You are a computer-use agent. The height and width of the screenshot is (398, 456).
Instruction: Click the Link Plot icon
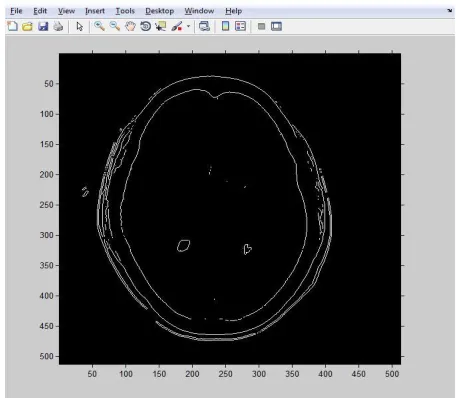[x=204, y=26]
